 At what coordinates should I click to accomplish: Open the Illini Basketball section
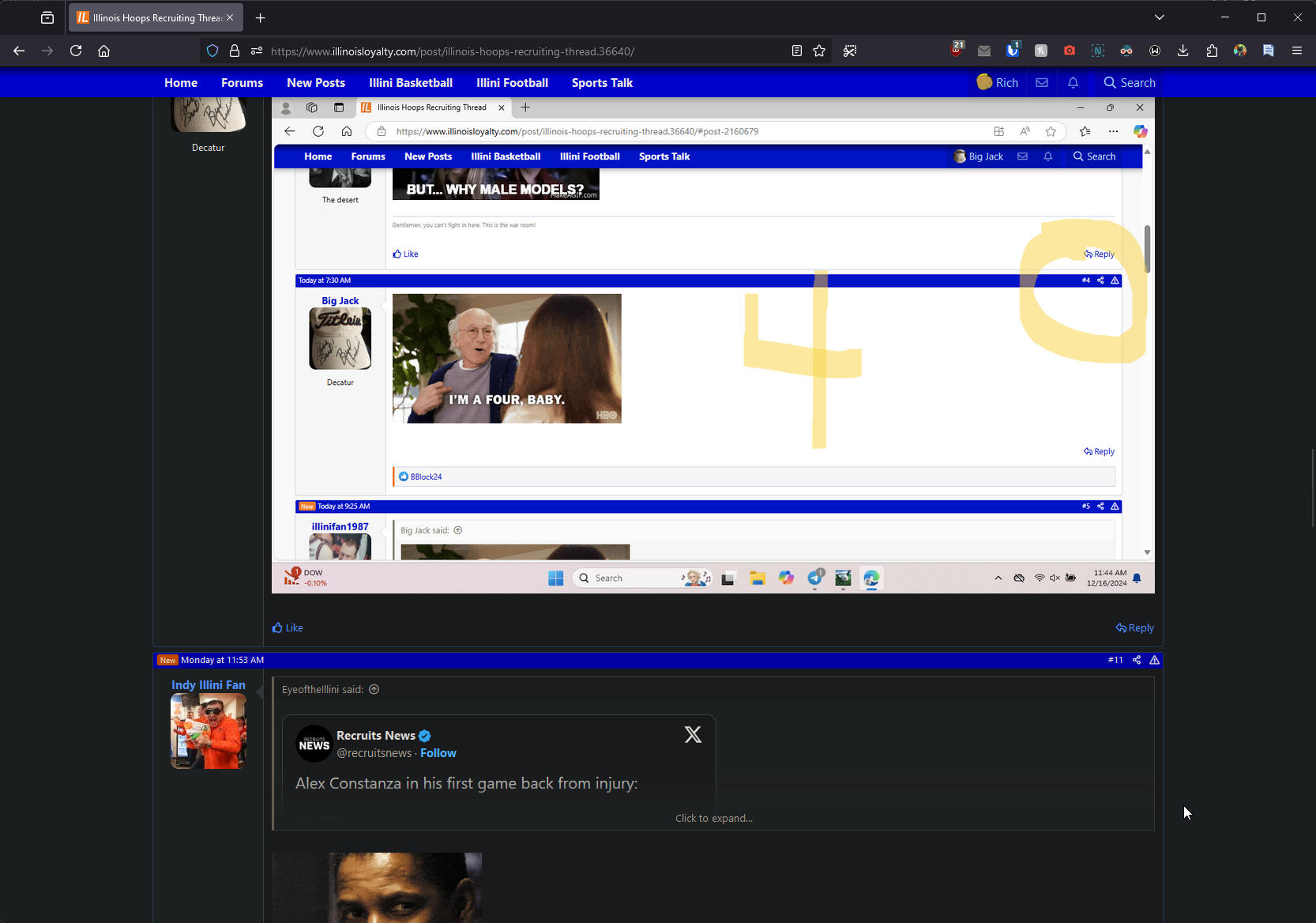pos(411,82)
